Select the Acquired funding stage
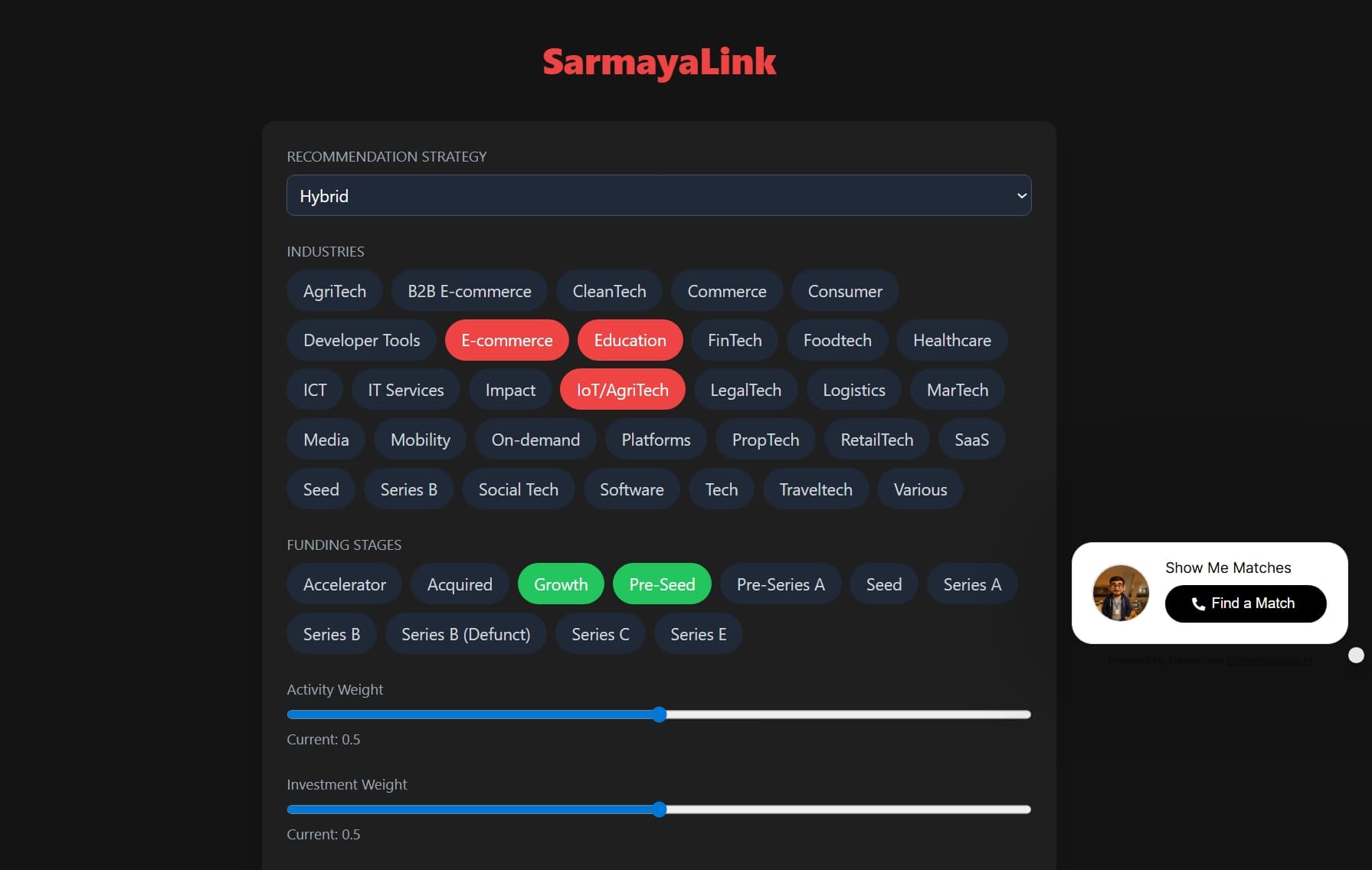The height and width of the screenshot is (870, 1372). coord(460,584)
